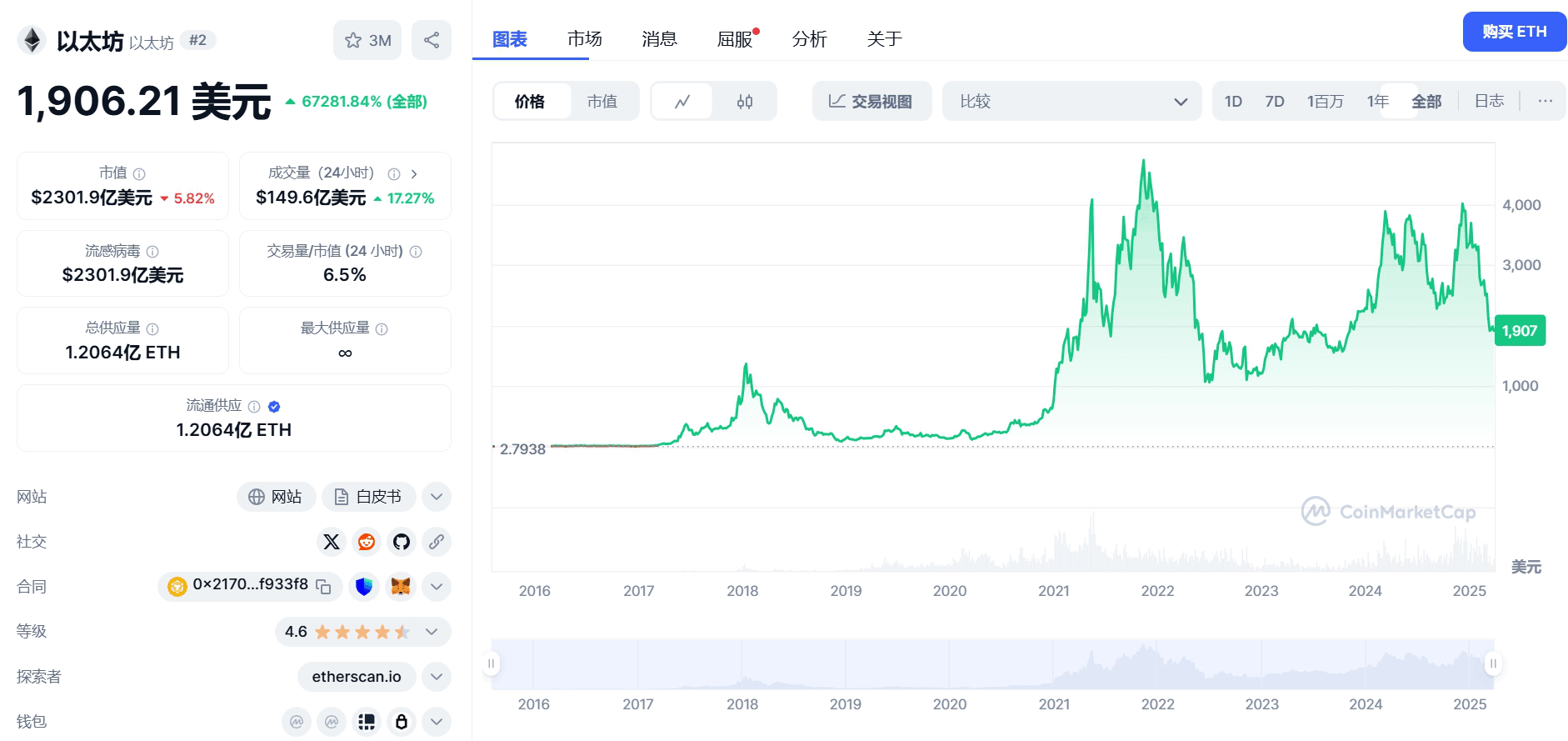This screenshot has height=741, width=1568.
Task: Show info tooltip for 成交量 (24小时)
Action: (394, 173)
